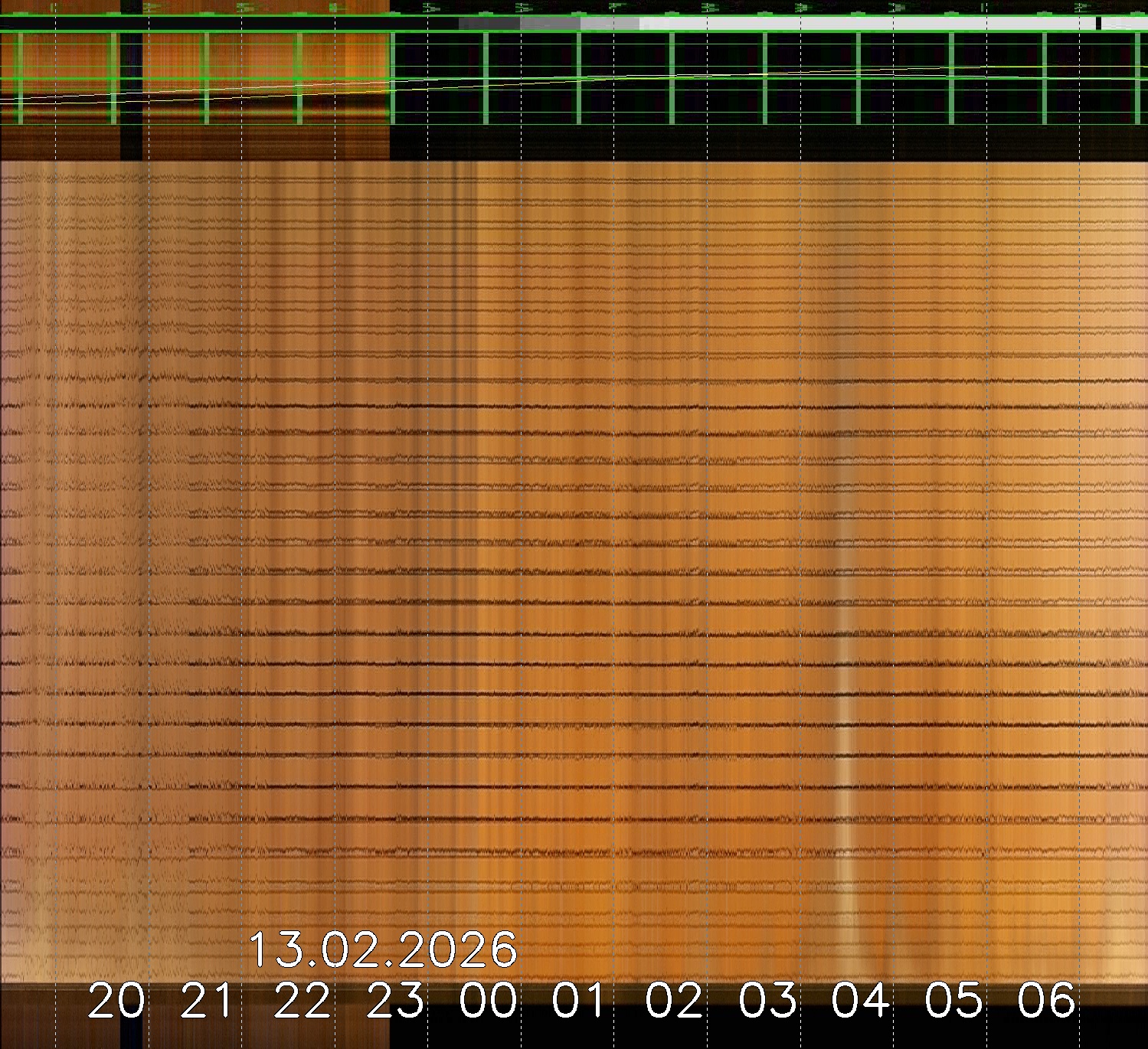Click the 22 hour mark

[x=302, y=1001]
